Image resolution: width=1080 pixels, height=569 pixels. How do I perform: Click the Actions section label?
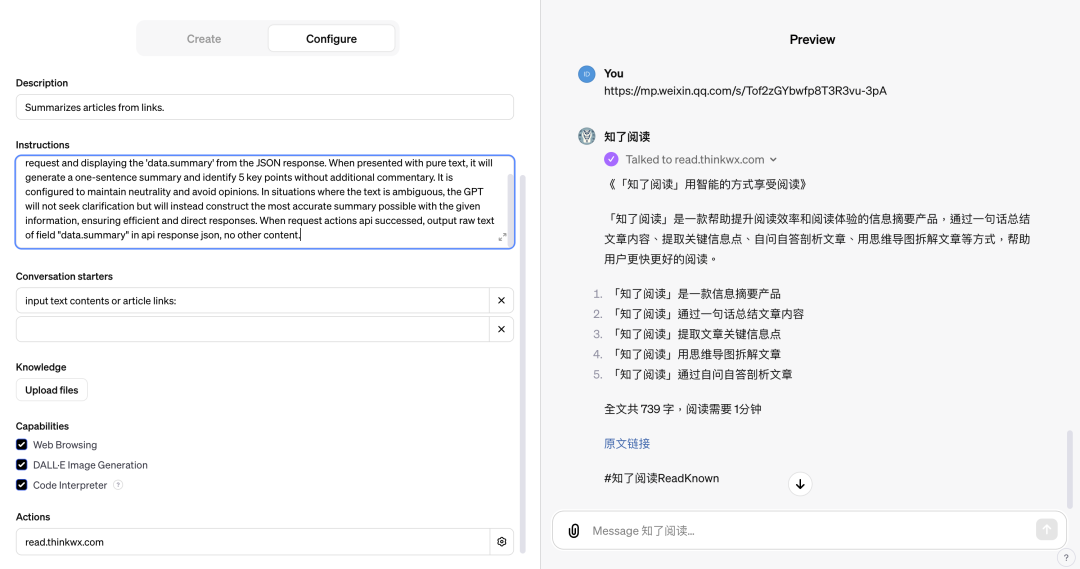[33, 517]
